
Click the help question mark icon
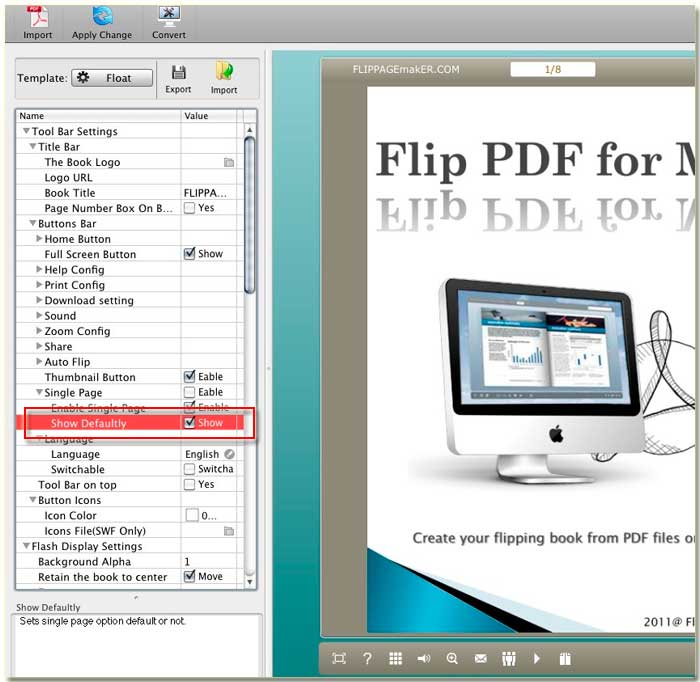[367, 658]
